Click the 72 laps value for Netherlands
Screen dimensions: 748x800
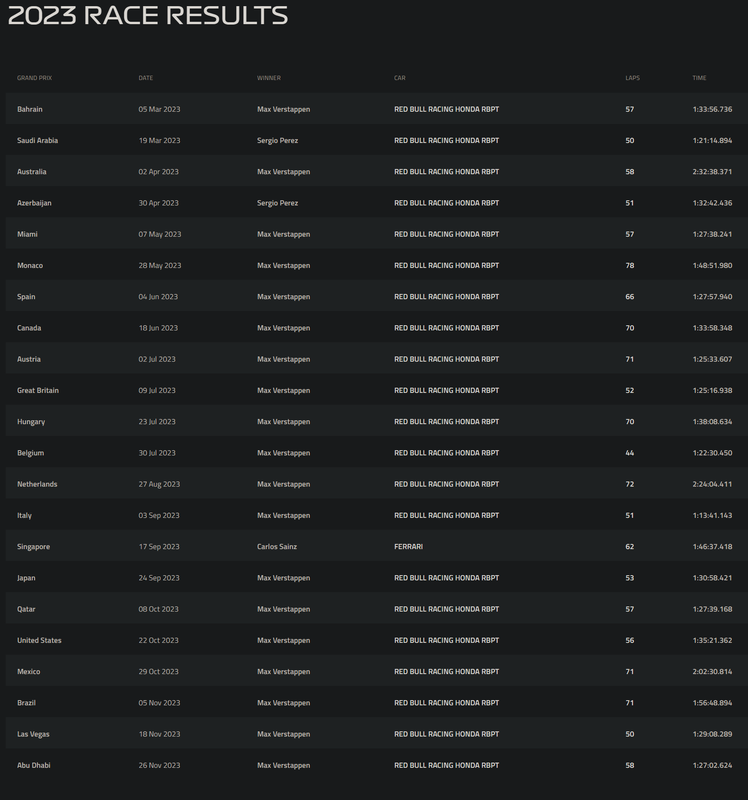click(630, 484)
